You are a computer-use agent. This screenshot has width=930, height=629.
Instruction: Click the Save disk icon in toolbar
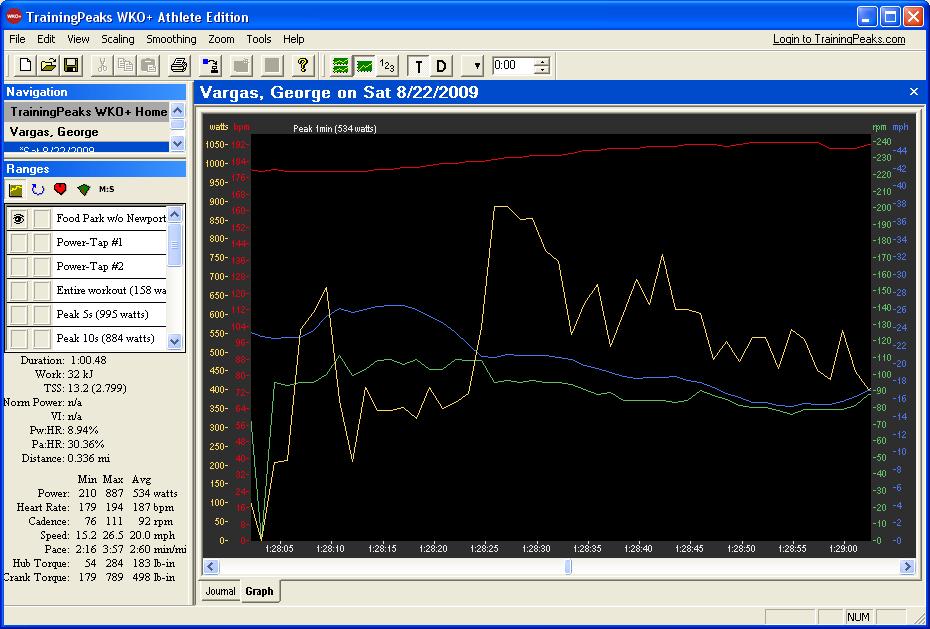click(71, 66)
